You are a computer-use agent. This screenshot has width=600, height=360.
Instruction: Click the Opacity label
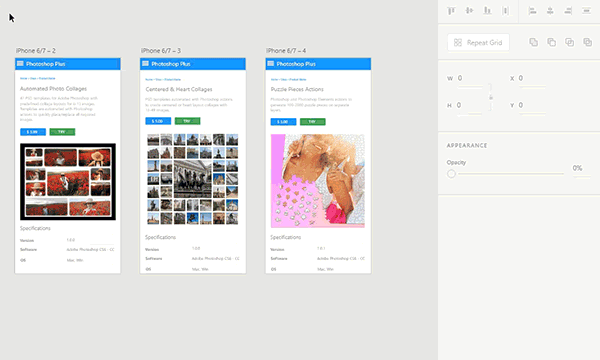point(456,163)
